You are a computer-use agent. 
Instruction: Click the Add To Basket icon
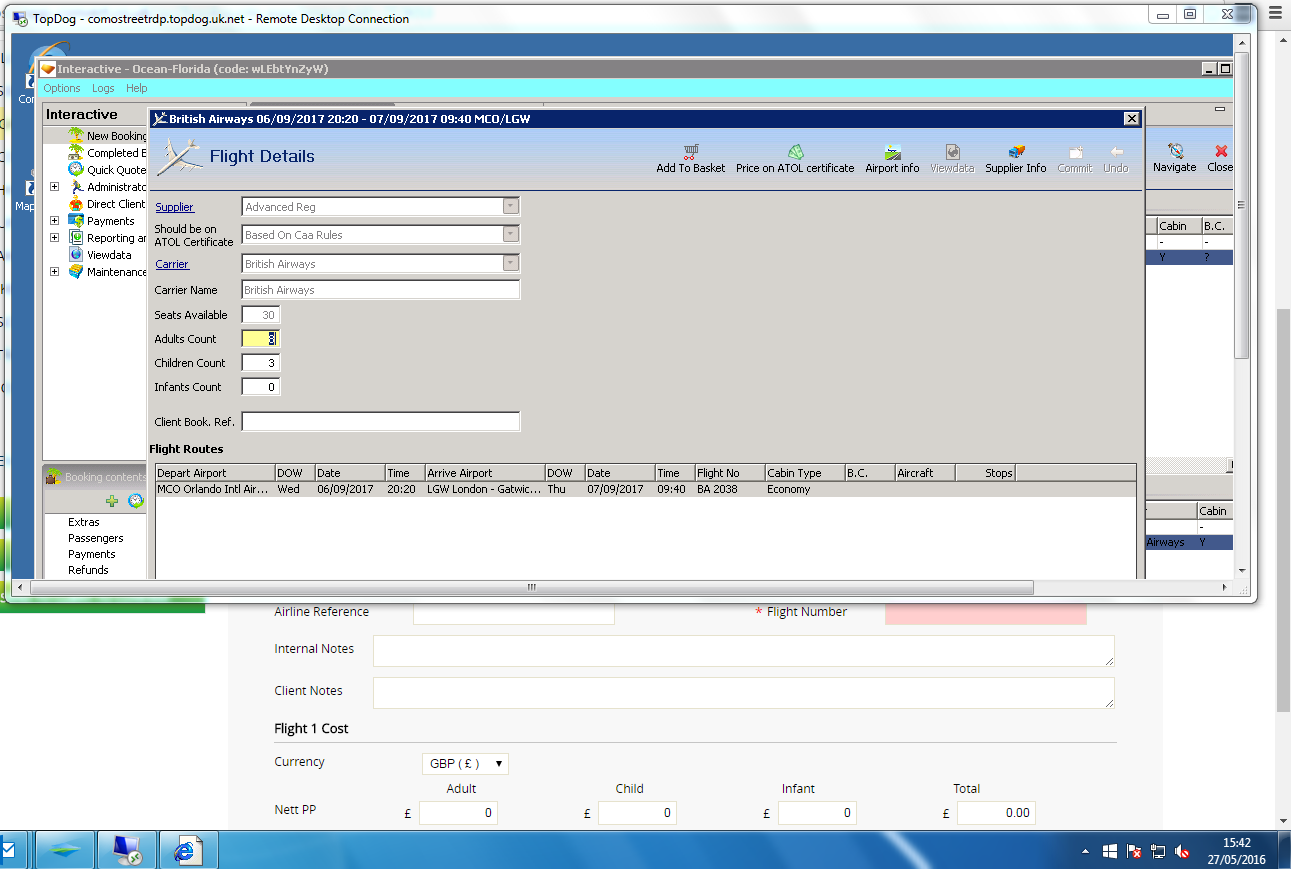click(x=690, y=152)
